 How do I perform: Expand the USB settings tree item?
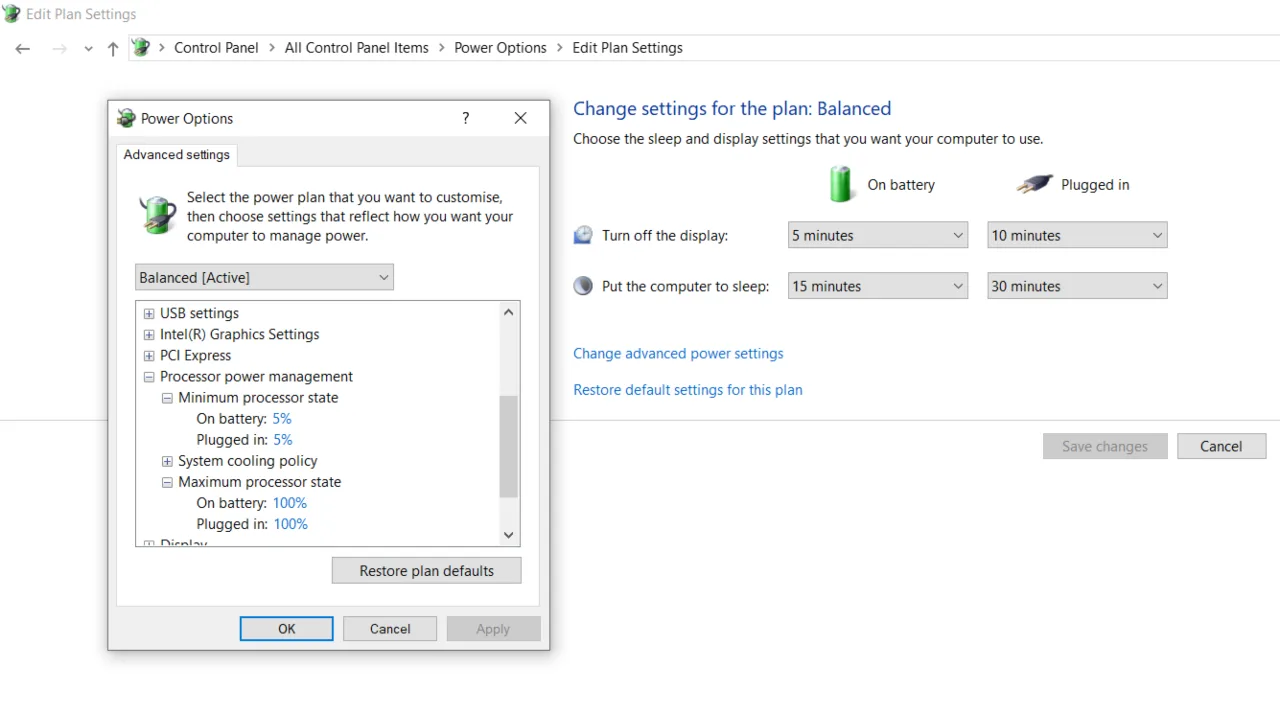[x=148, y=313]
